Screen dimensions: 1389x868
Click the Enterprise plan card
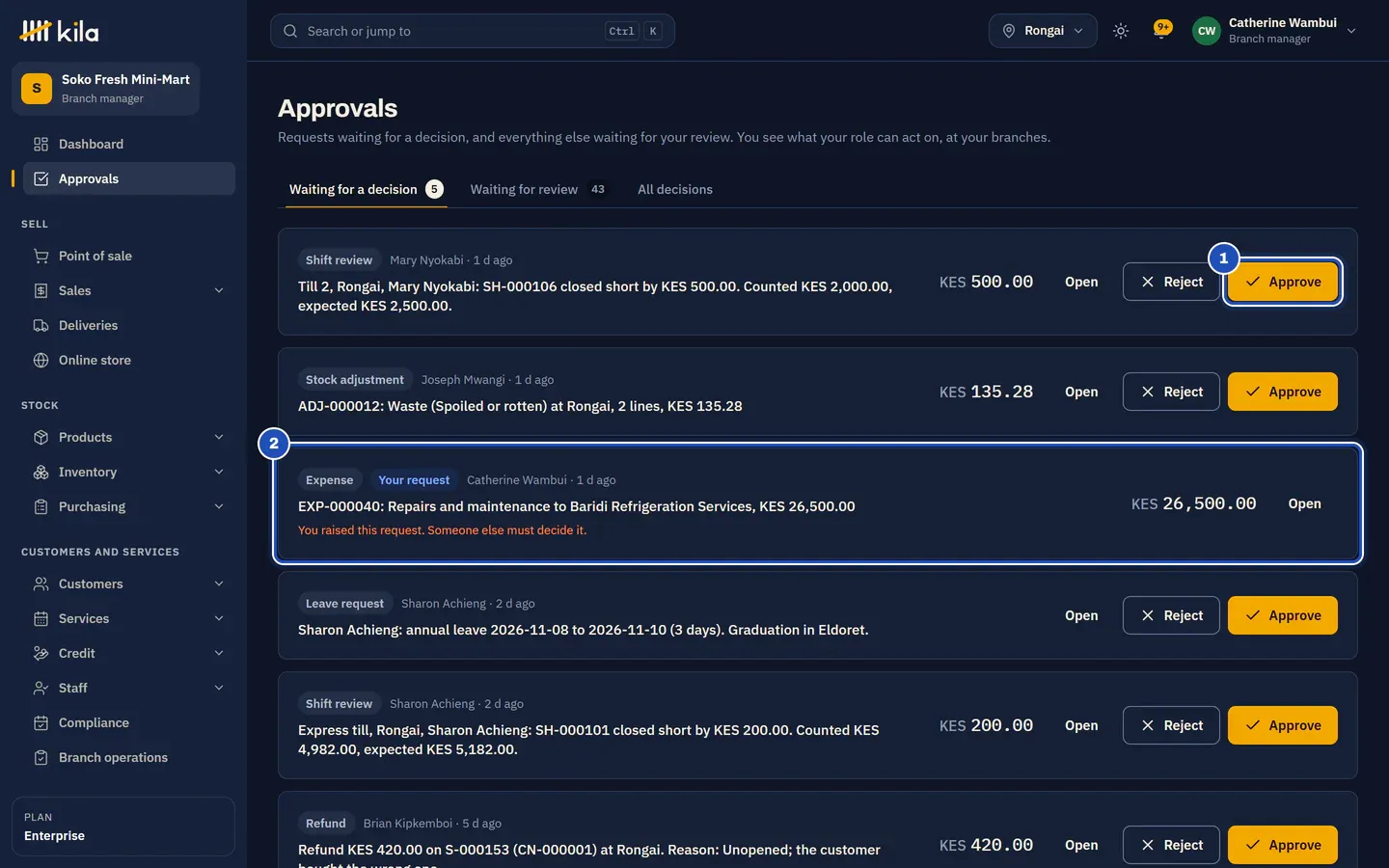coord(123,827)
